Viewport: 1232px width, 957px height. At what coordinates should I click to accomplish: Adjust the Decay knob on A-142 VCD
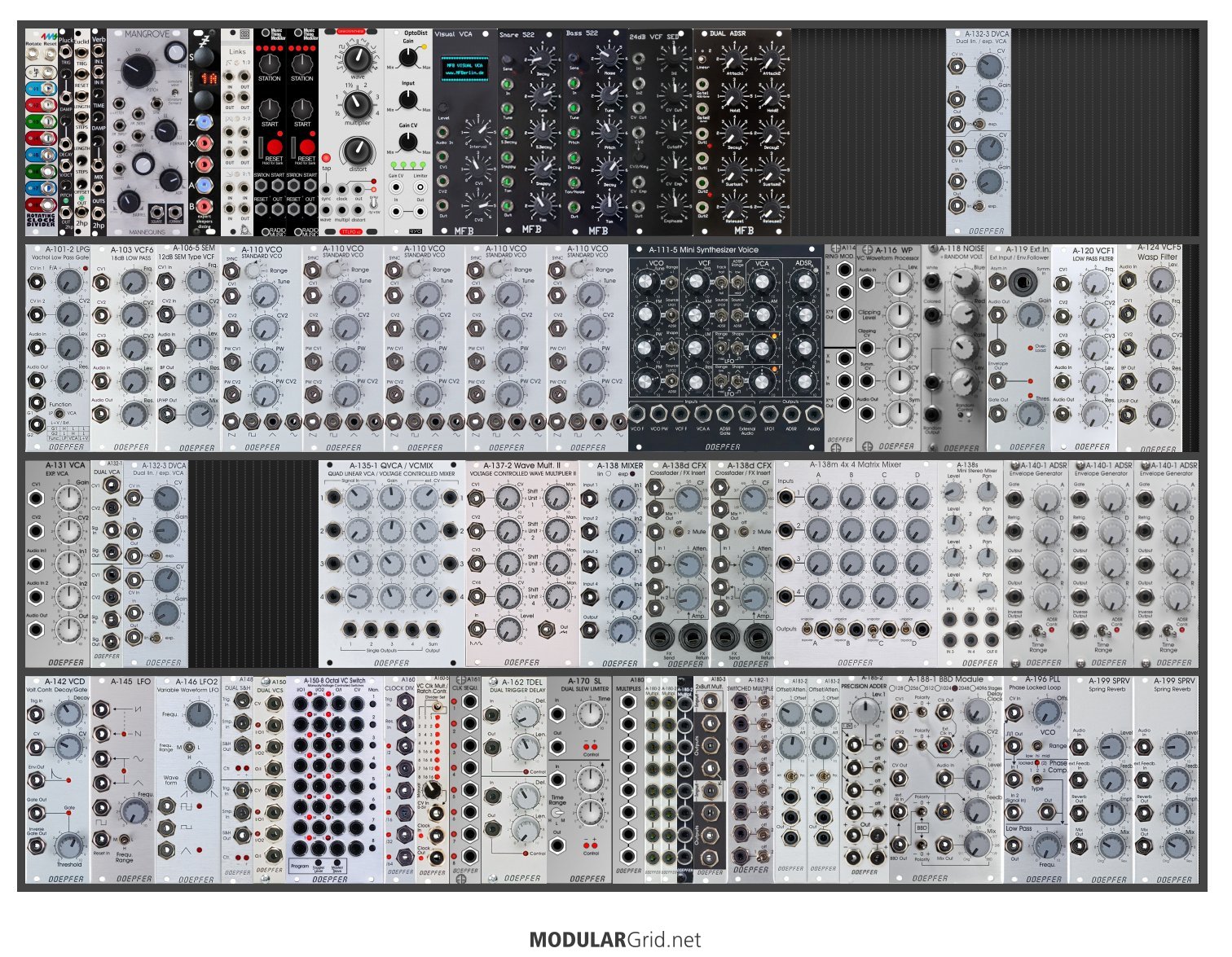(69, 713)
